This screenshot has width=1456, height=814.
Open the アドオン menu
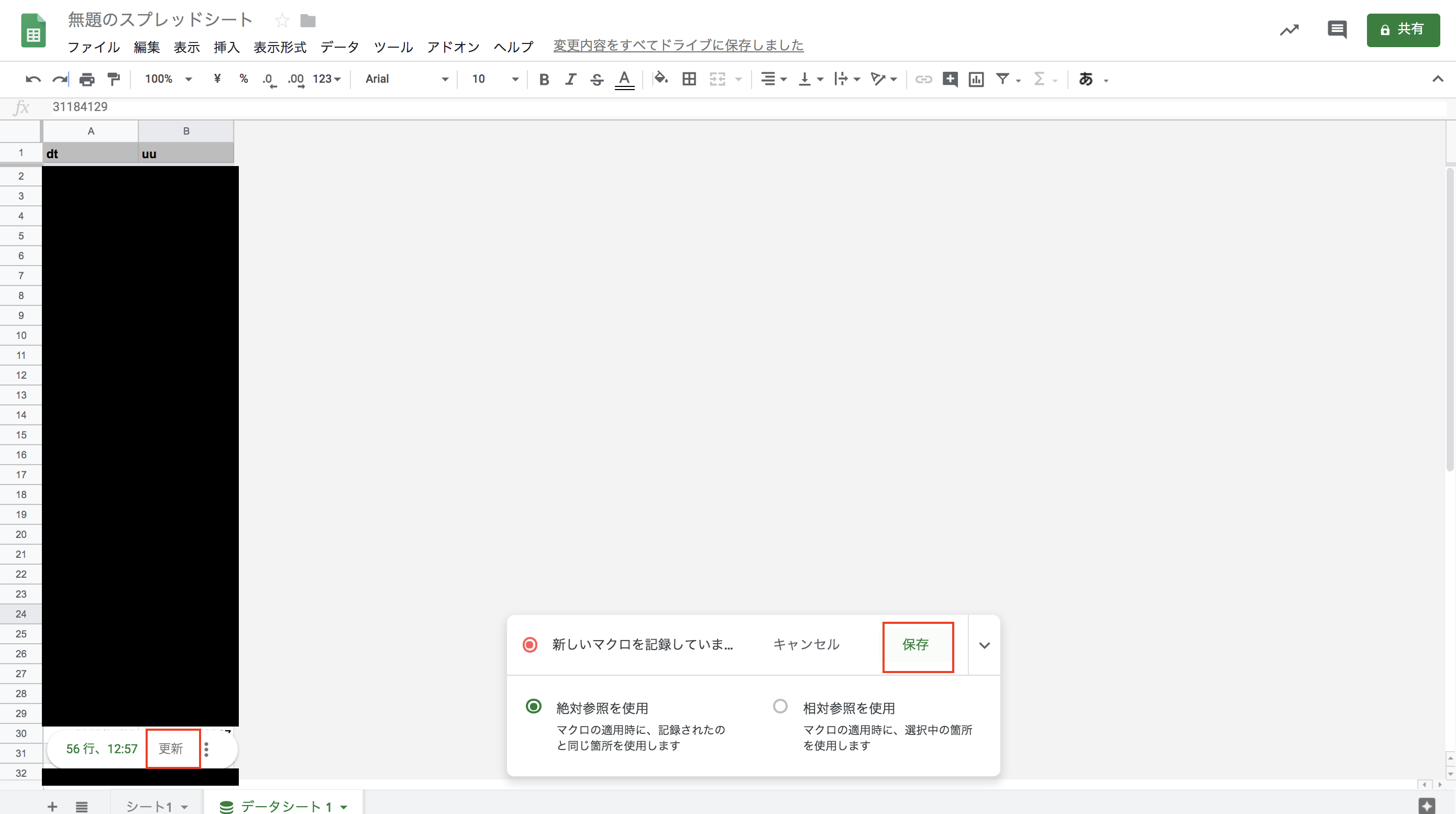[x=454, y=47]
